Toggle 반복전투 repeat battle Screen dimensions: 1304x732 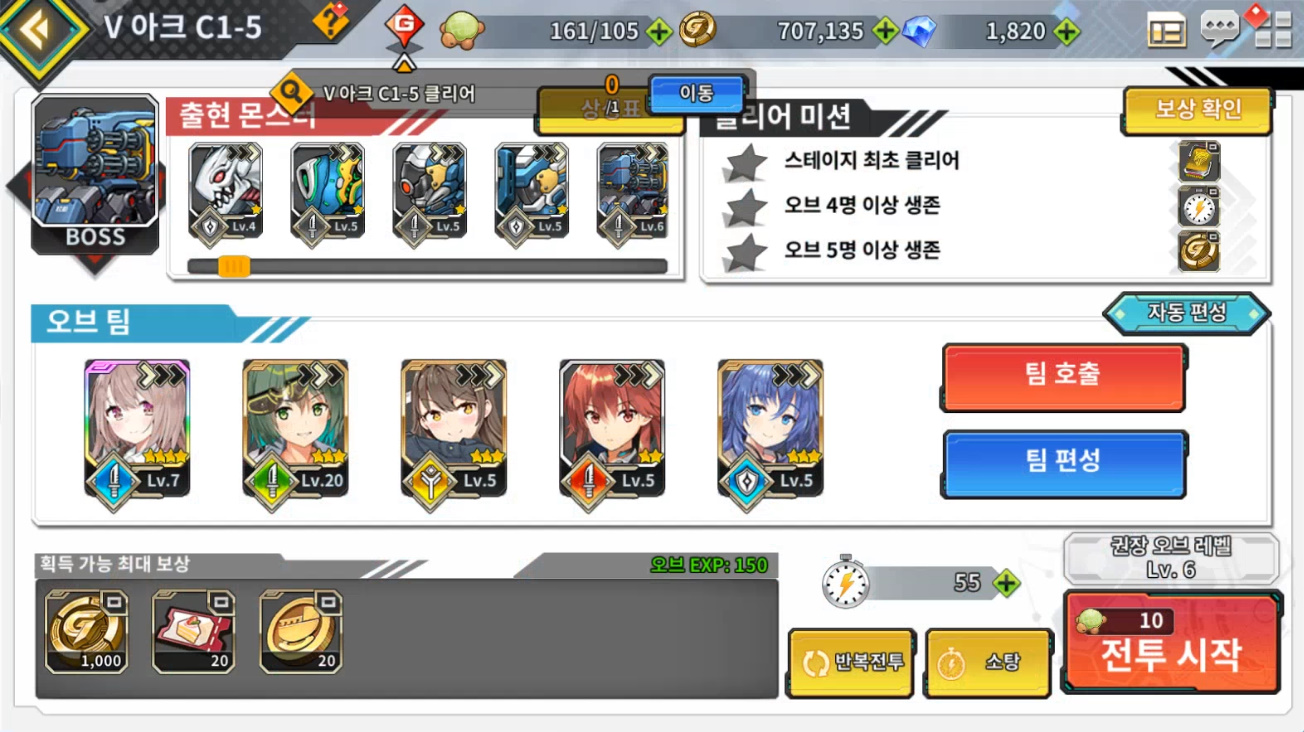(852, 663)
